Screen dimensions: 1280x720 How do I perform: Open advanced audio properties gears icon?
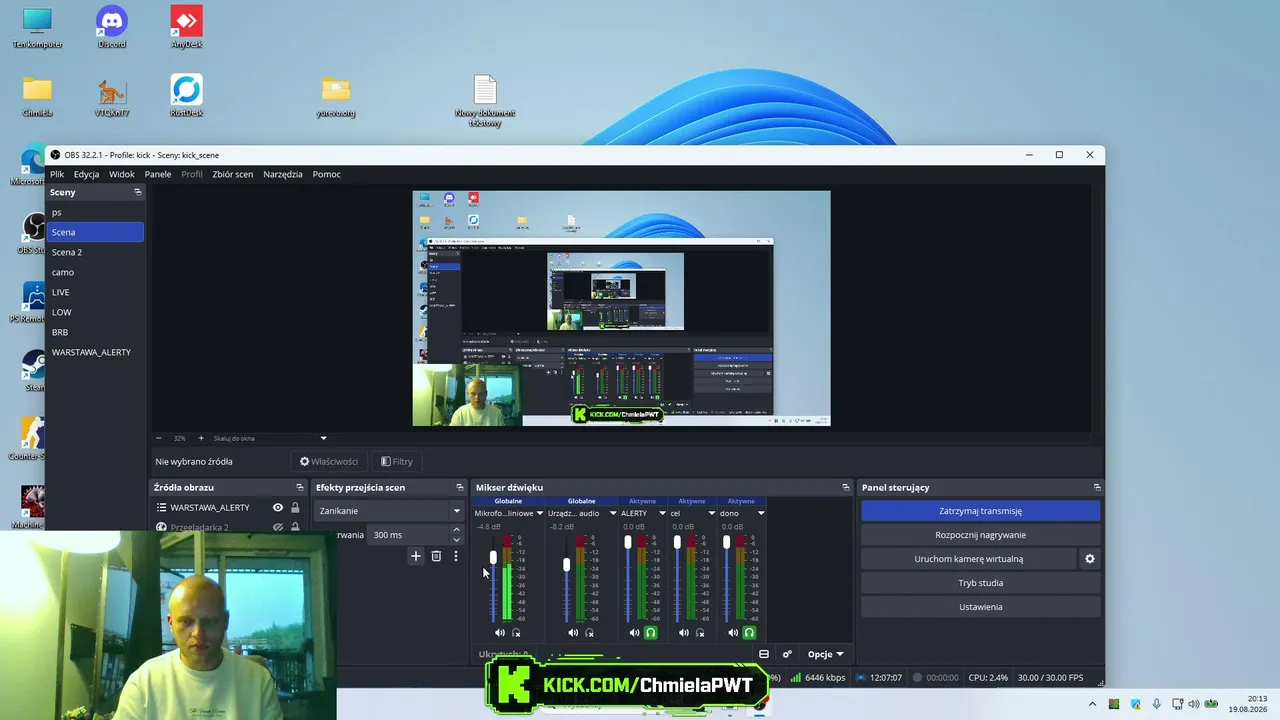tap(787, 654)
